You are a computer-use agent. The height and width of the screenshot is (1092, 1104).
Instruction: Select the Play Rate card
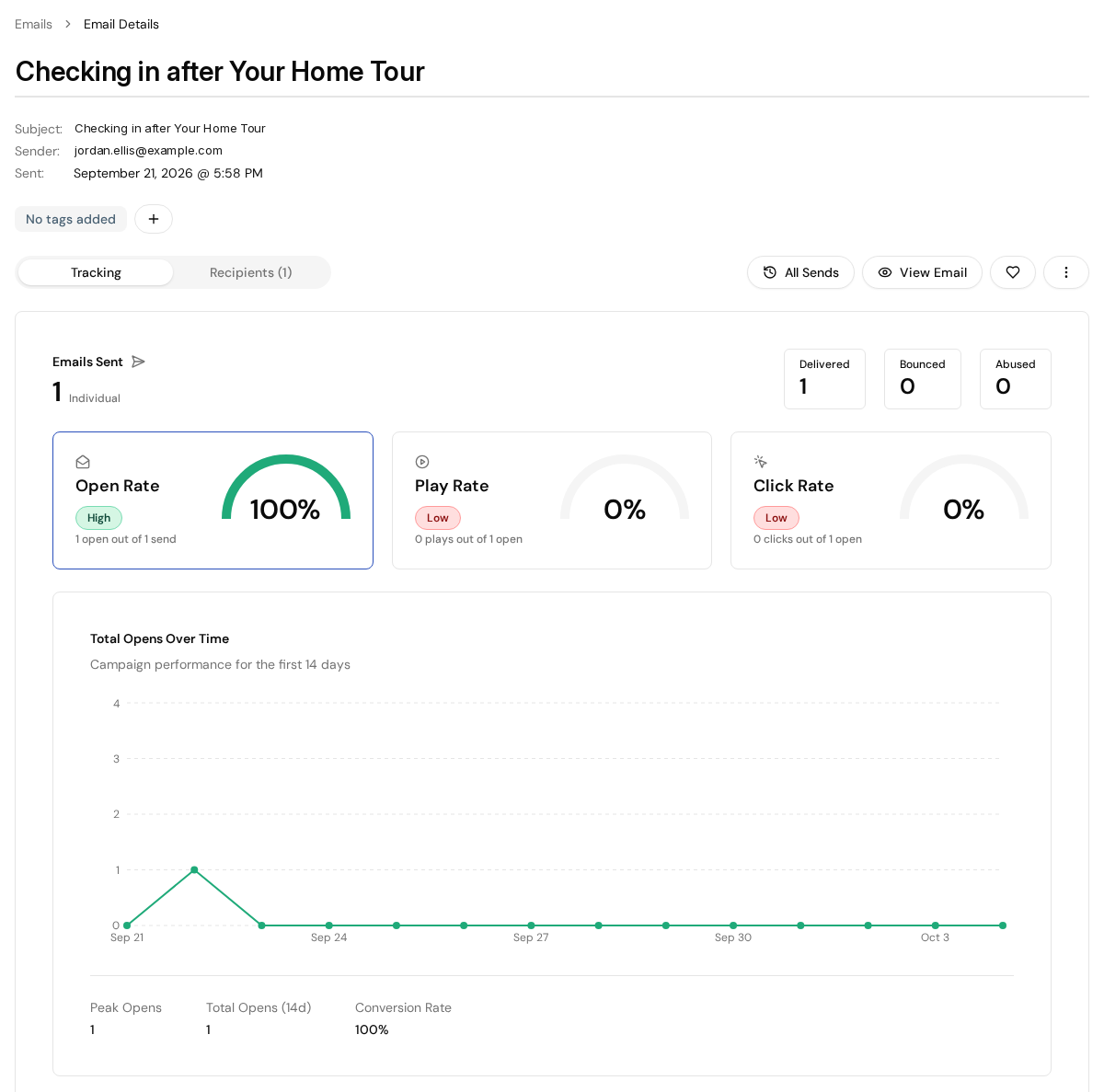point(552,500)
